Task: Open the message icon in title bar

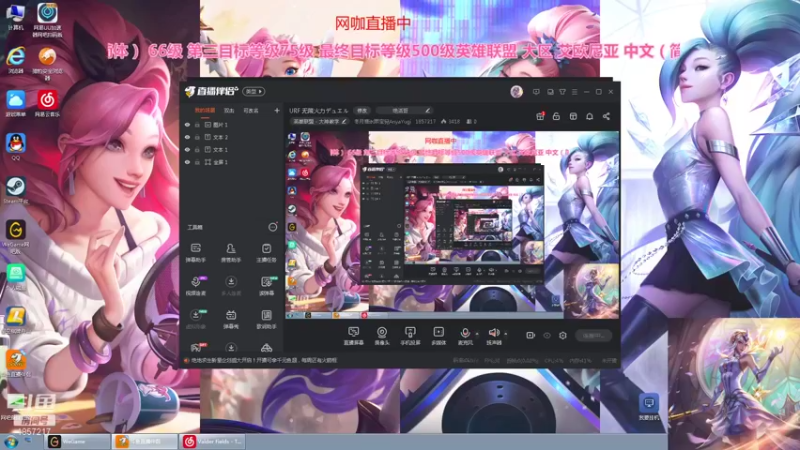Action: click(536, 92)
